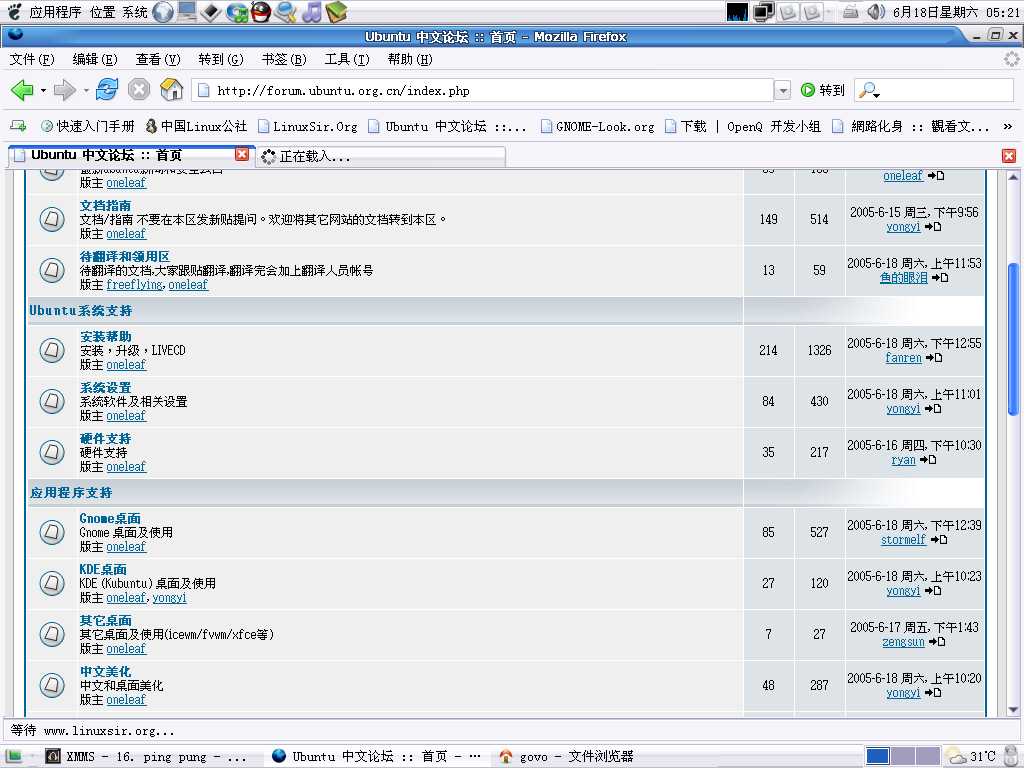Open the 系统设置 forum

click(105, 387)
